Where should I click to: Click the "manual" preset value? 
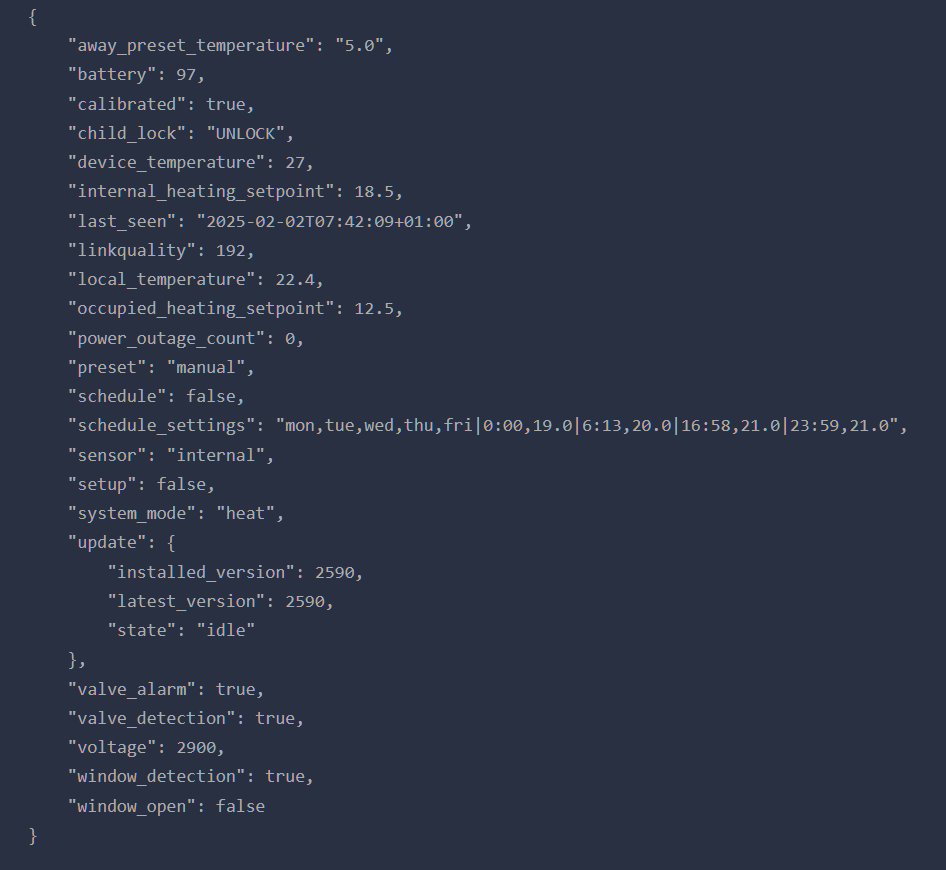pyautogui.click(x=206, y=367)
